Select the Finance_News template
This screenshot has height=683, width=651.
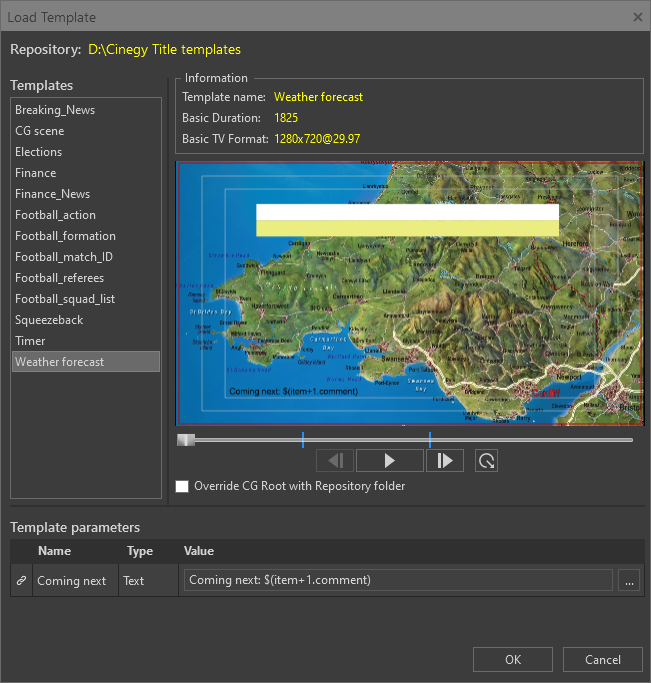52,194
